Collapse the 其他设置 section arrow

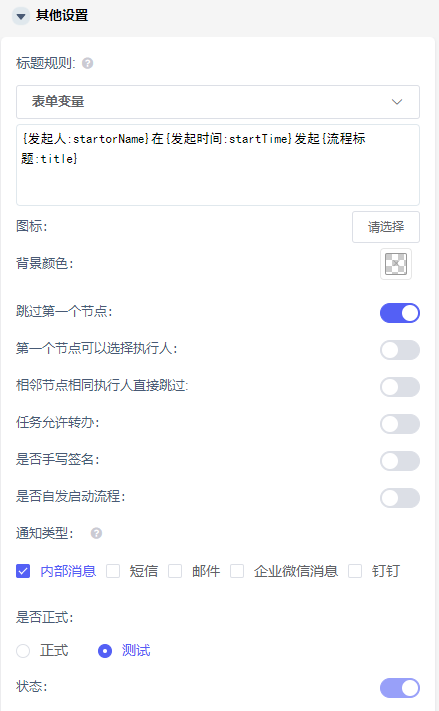21,16
